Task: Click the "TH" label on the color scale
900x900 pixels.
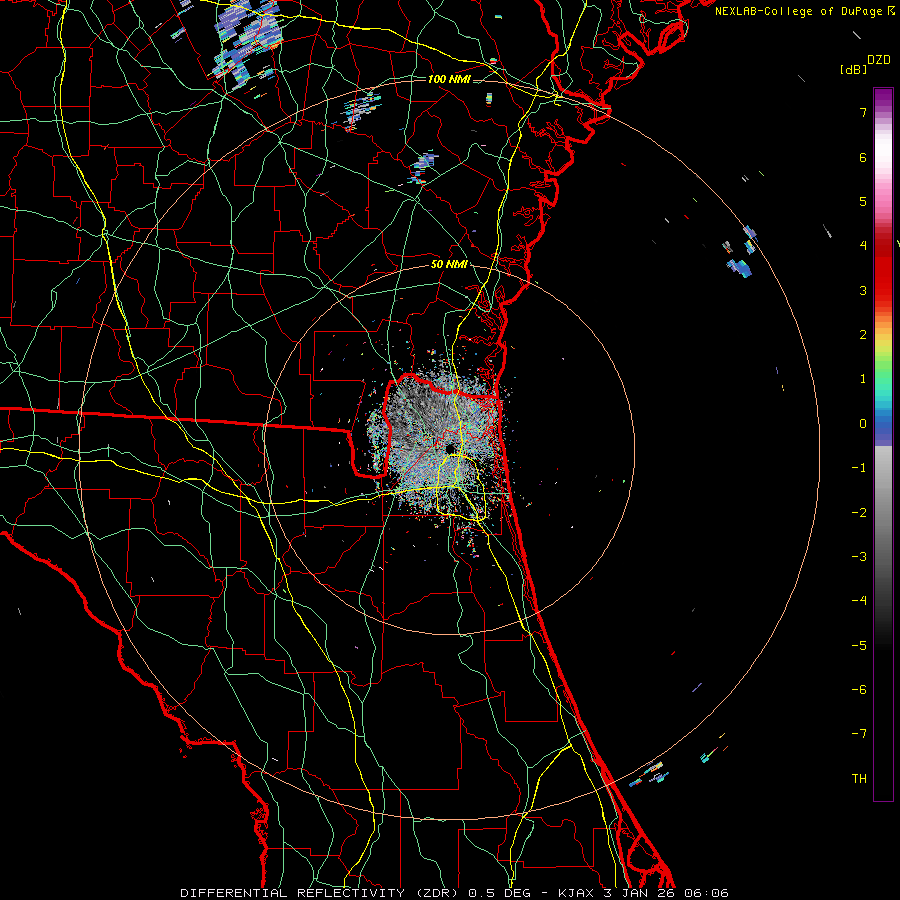Action: coord(859,779)
